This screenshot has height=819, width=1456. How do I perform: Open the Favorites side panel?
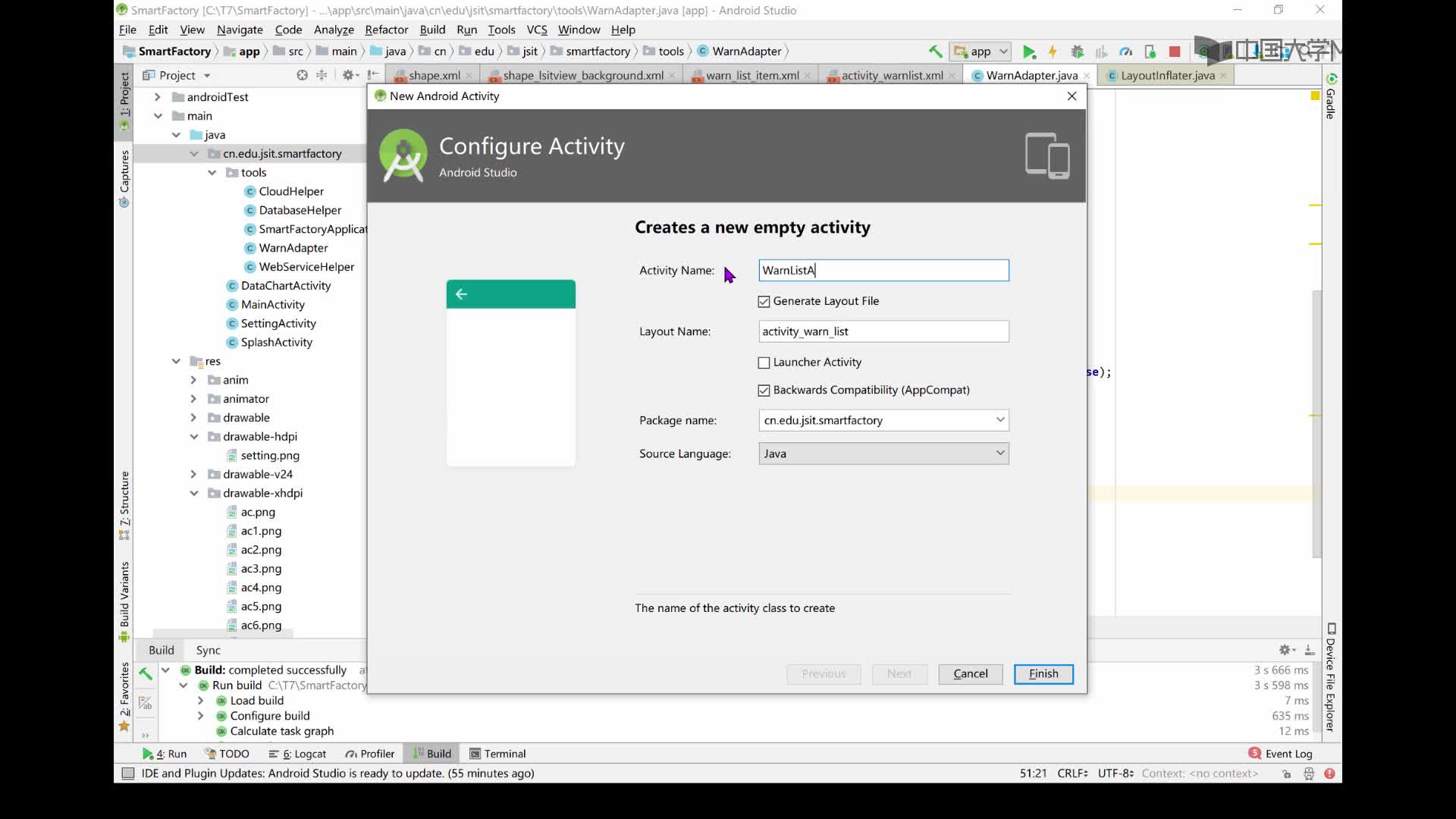tap(124, 696)
